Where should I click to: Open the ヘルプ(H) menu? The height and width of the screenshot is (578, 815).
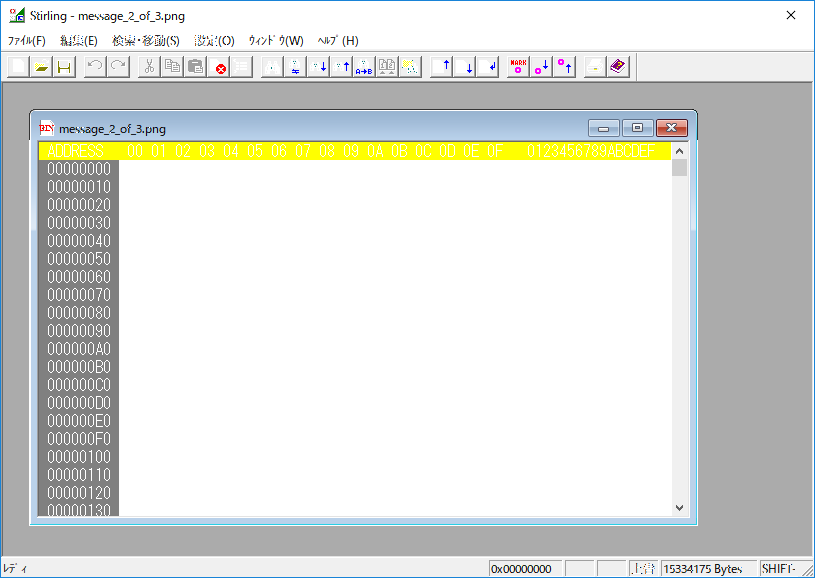click(x=338, y=41)
